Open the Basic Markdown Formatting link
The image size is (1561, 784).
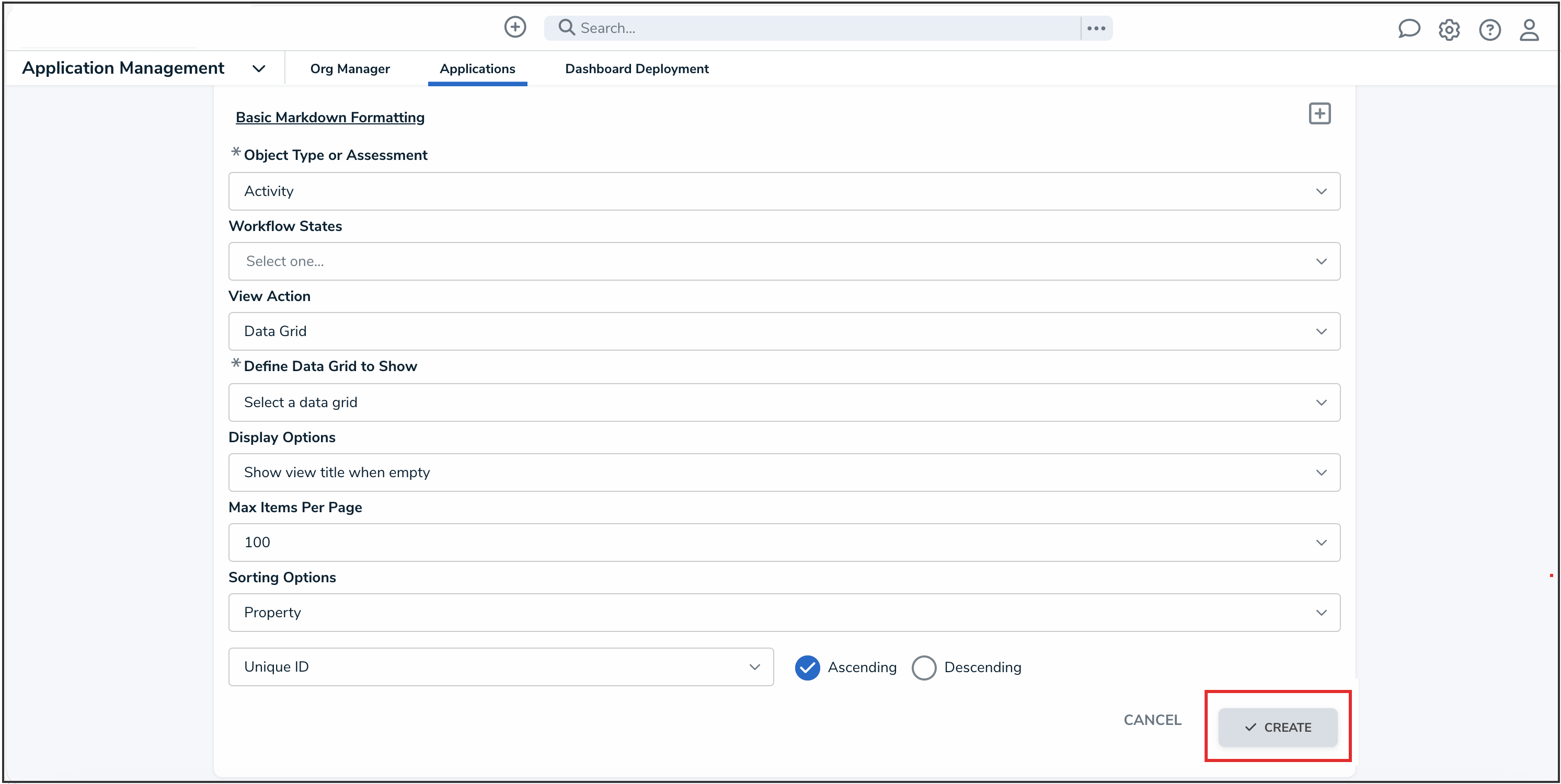tap(330, 118)
